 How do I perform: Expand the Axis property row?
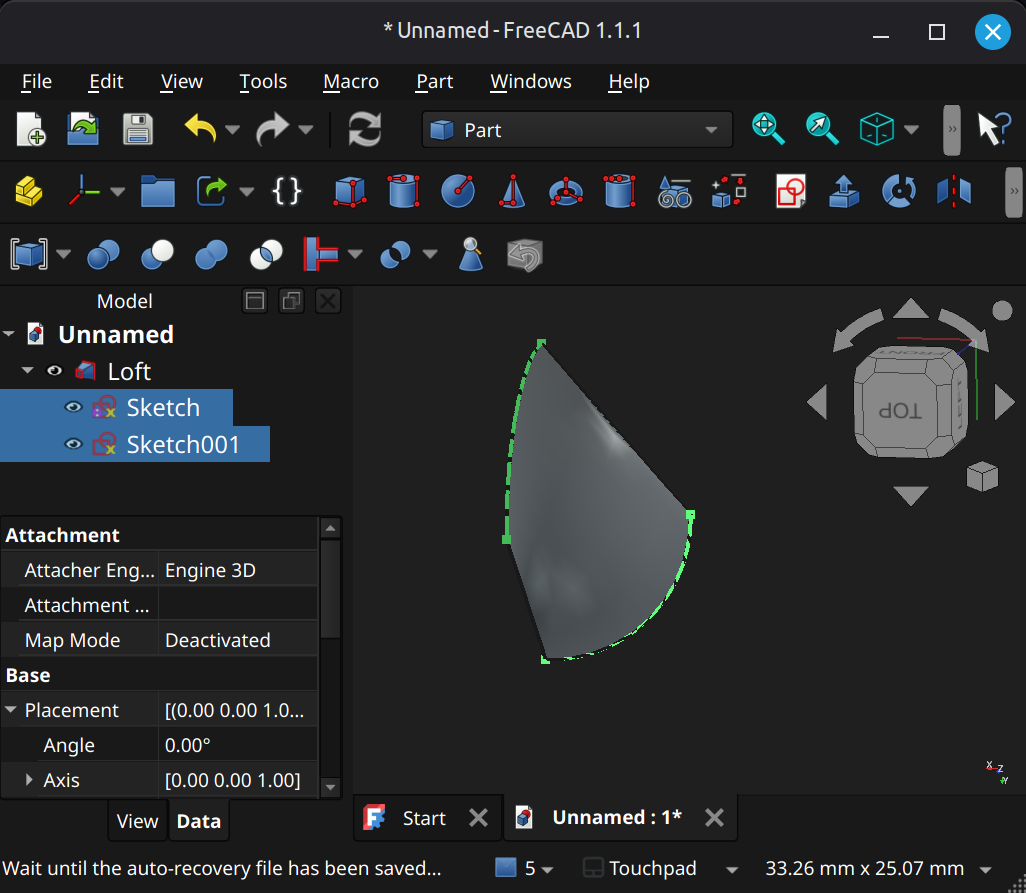pyautogui.click(x=29, y=780)
